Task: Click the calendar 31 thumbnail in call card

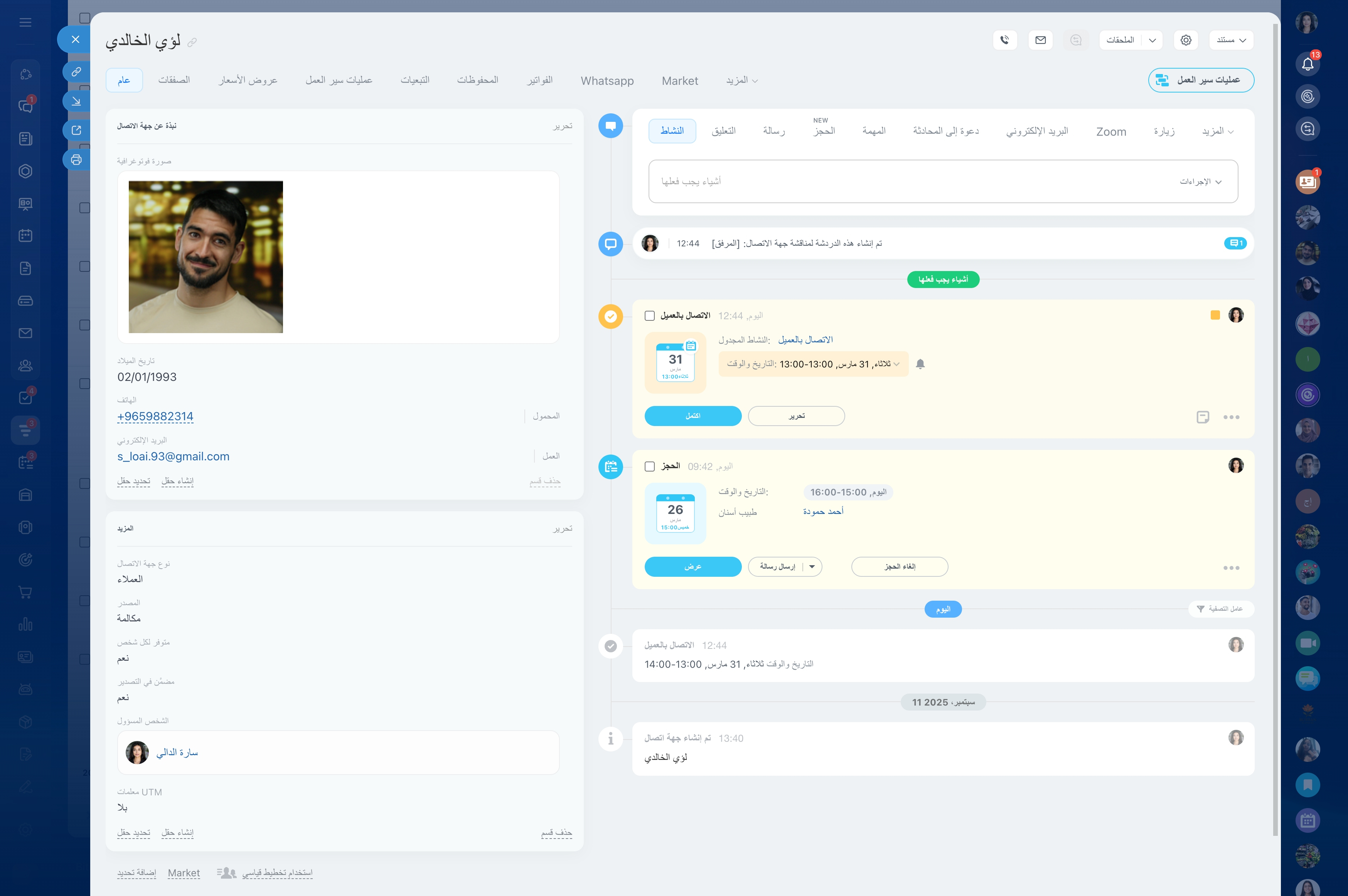Action: point(675,363)
